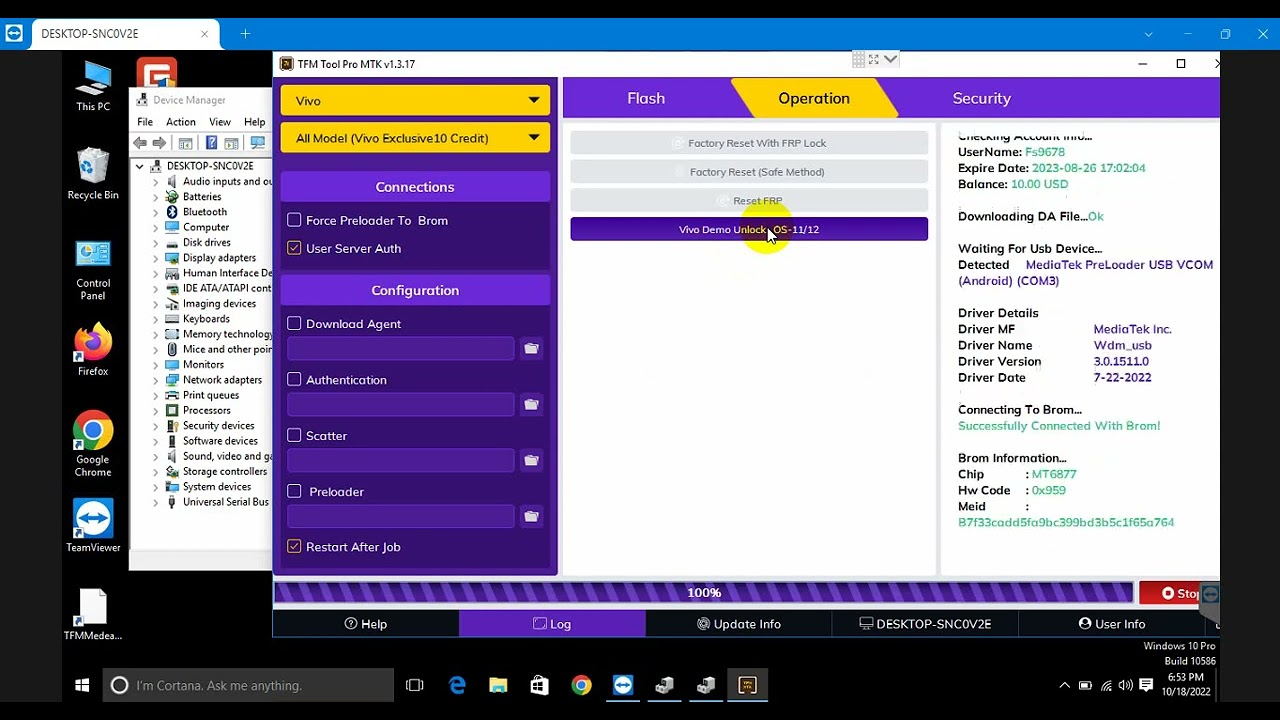Open the All Model Vivo Exclusive dropdown

pos(415,138)
